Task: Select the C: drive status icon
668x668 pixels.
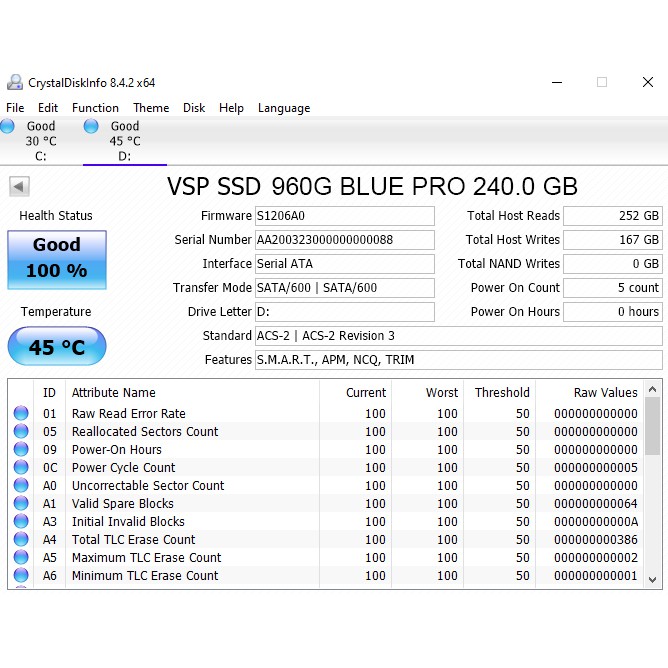Action: click(x=8, y=126)
